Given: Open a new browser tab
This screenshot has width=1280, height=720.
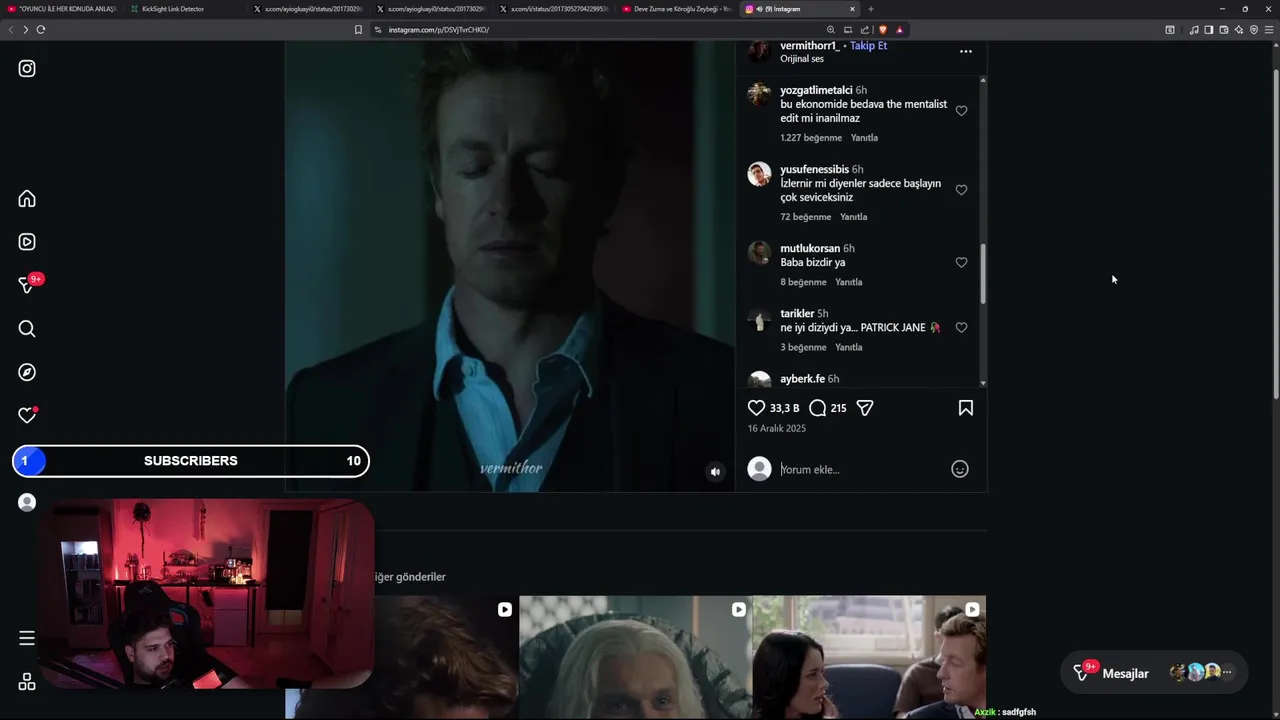Looking at the screenshot, I should pos(870,9).
